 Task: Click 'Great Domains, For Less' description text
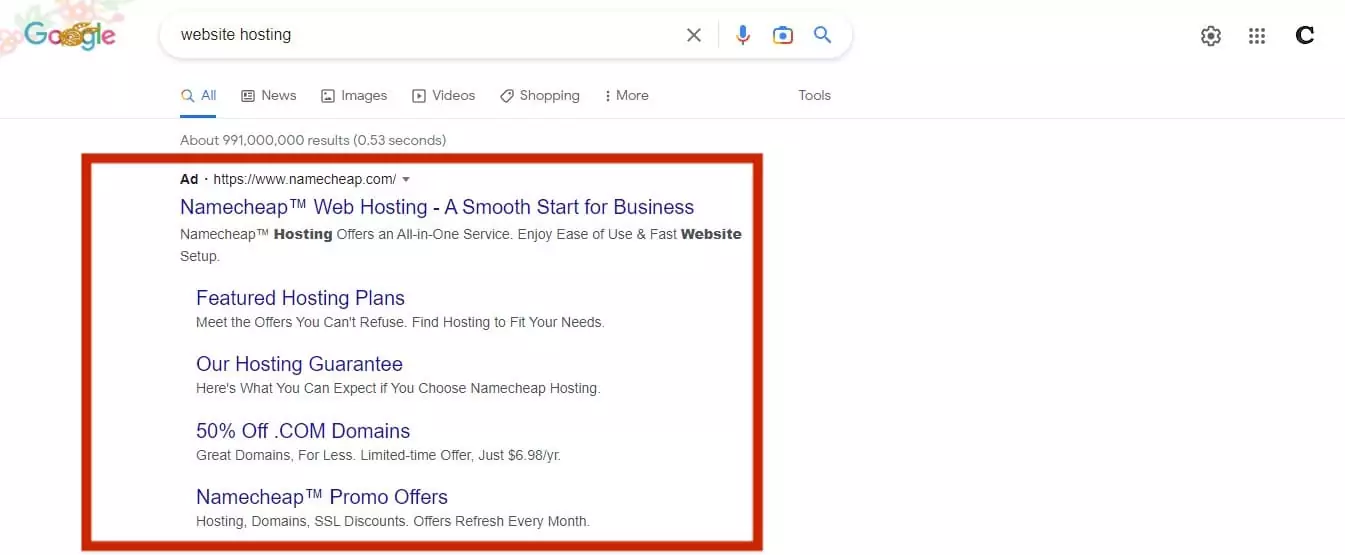click(378, 455)
